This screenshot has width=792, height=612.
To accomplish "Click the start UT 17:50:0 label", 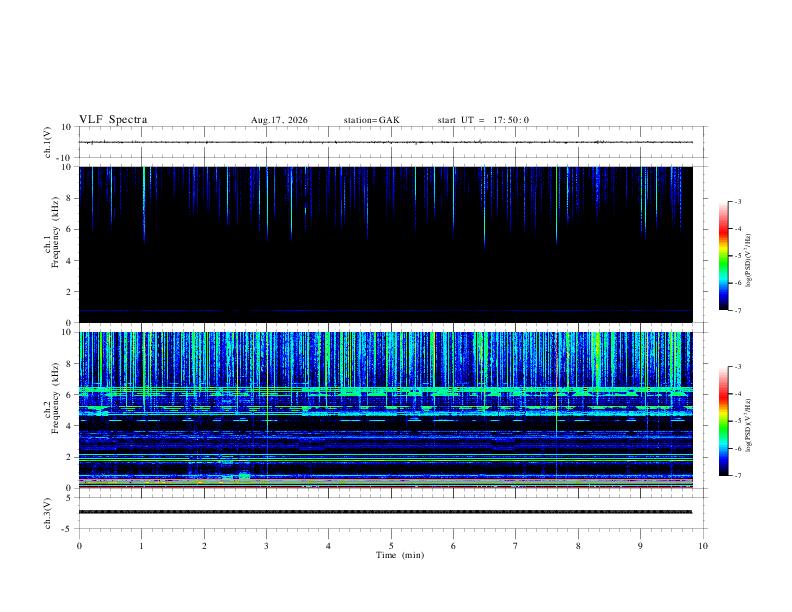I will (x=483, y=120).
